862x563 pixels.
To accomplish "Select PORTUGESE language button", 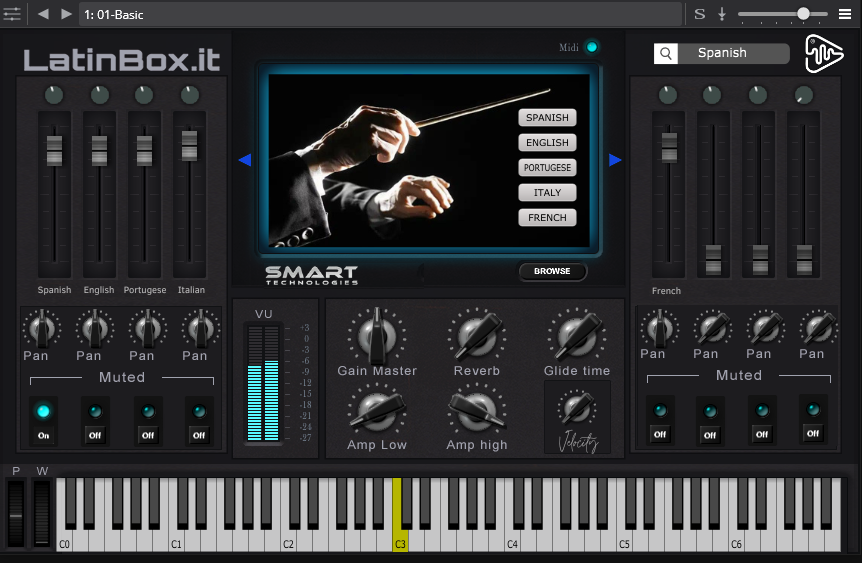I will (547, 168).
